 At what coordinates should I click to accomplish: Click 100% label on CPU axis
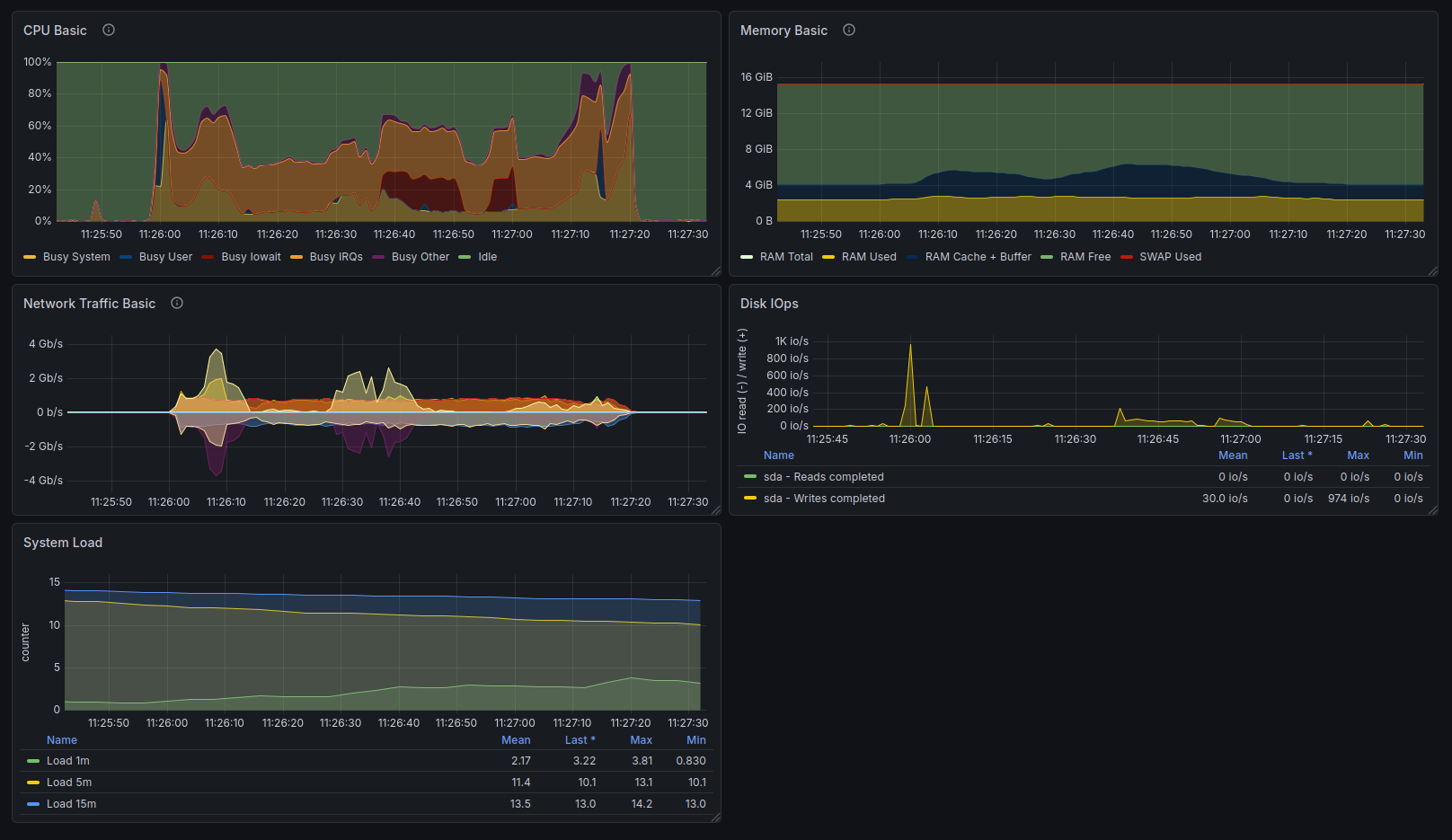click(x=38, y=62)
